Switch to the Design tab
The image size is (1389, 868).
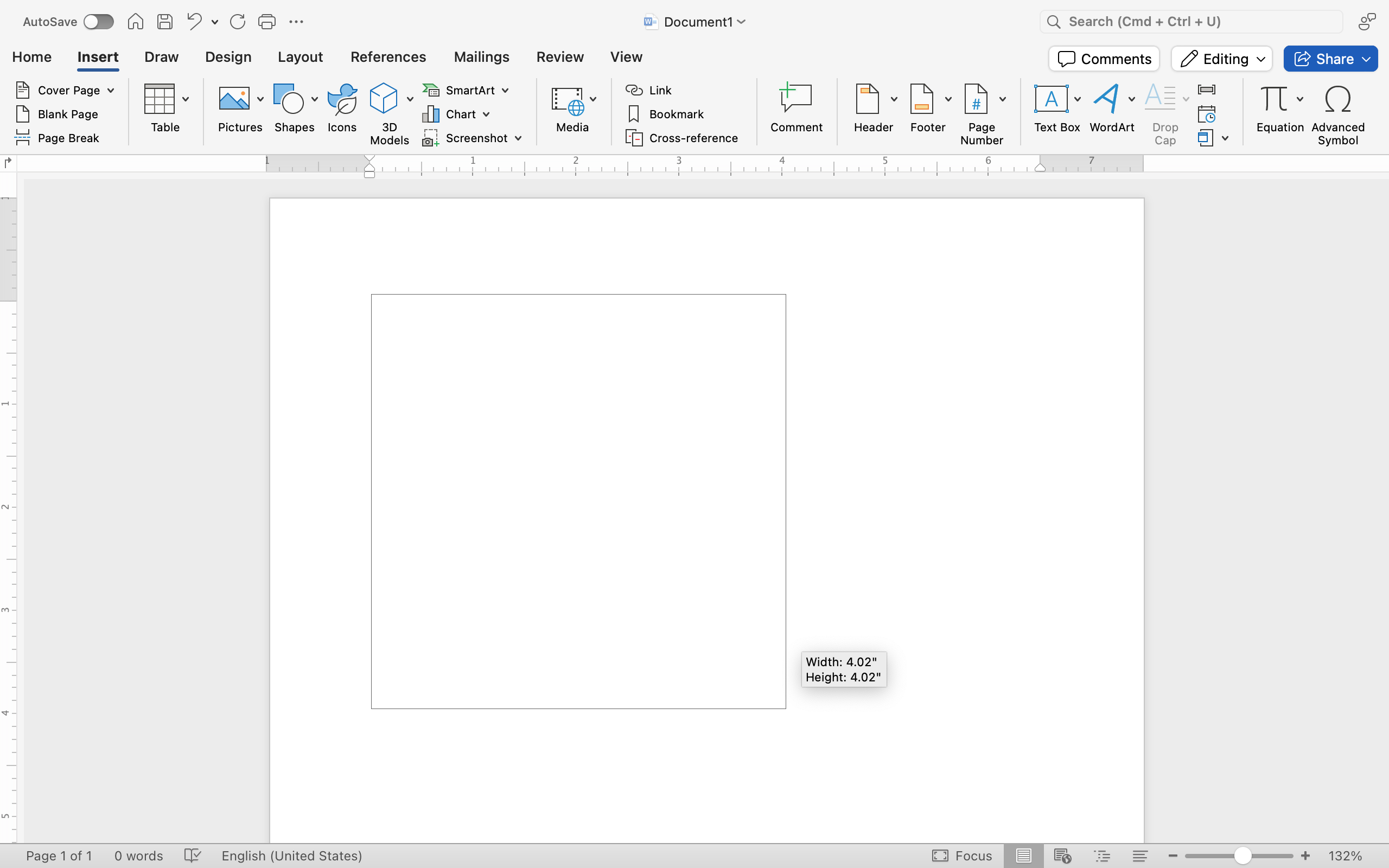click(228, 57)
